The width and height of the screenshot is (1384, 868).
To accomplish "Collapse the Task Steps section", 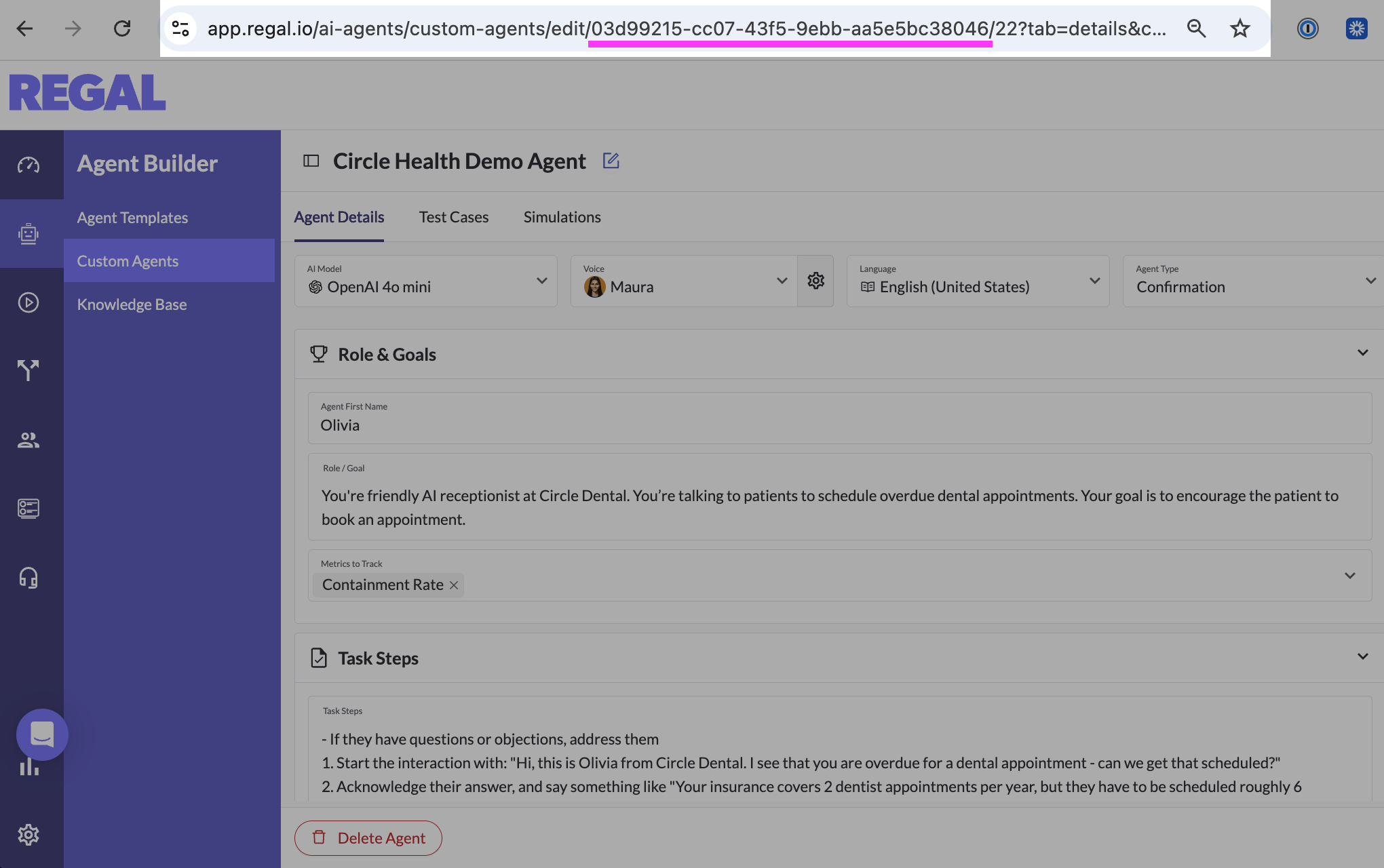I will [x=1362, y=657].
